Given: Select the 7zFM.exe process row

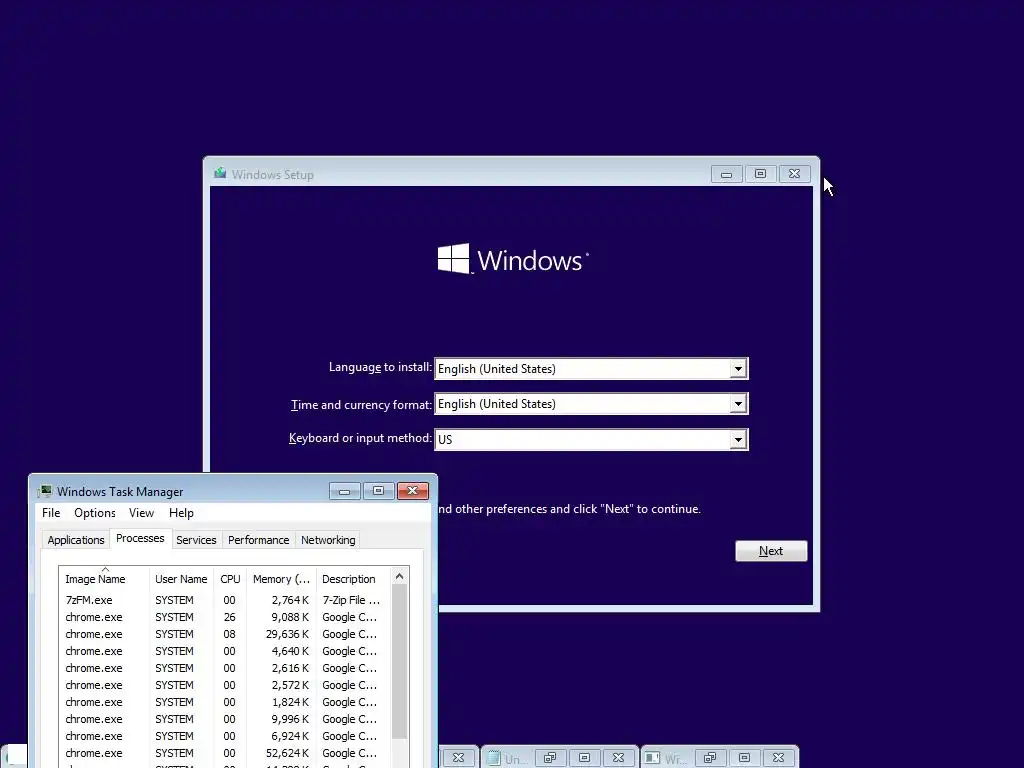Looking at the screenshot, I should [x=225, y=600].
